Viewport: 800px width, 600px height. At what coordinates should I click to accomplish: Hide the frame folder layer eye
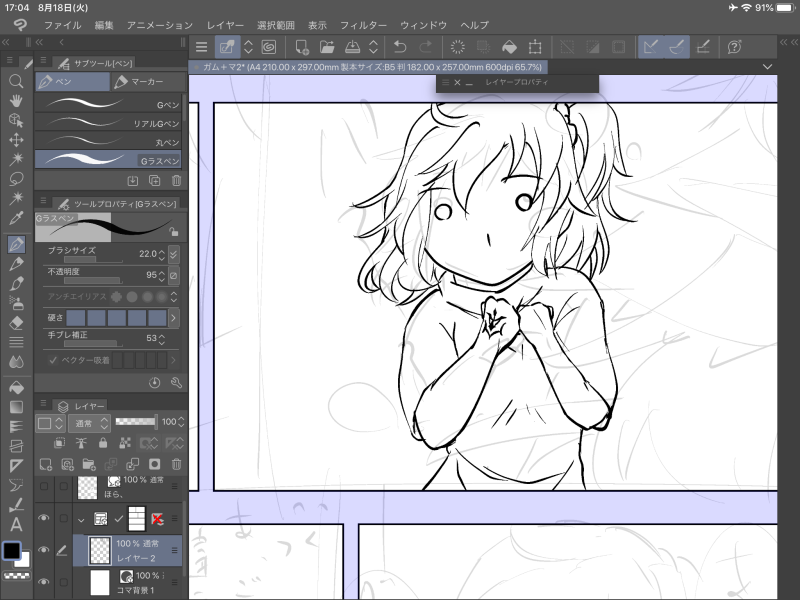coord(44,518)
